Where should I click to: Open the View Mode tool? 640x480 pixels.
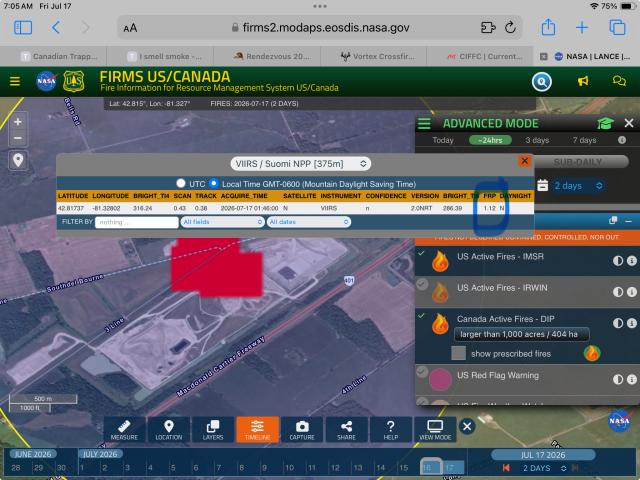pyautogui.click(x=435, y=429)
